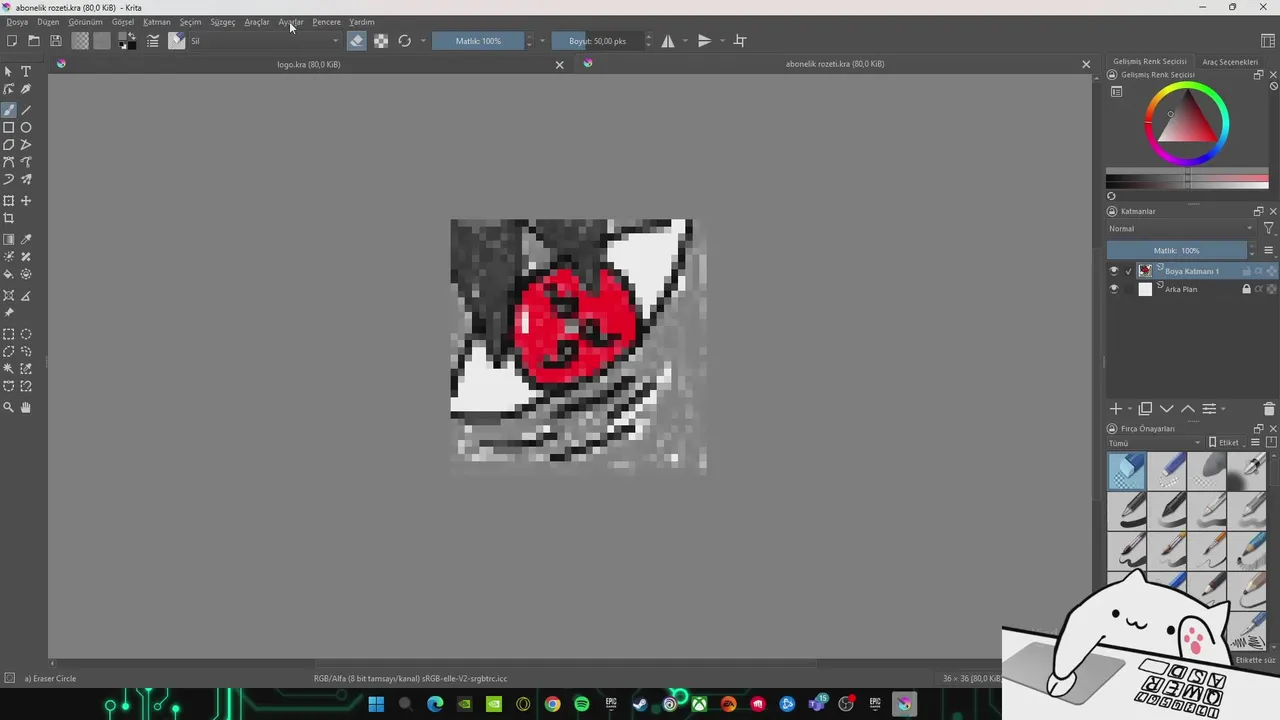Viewport: 1280px width, 720px height.
Task: Click Create New Document toolbar icon
Action: coord(12,41)
